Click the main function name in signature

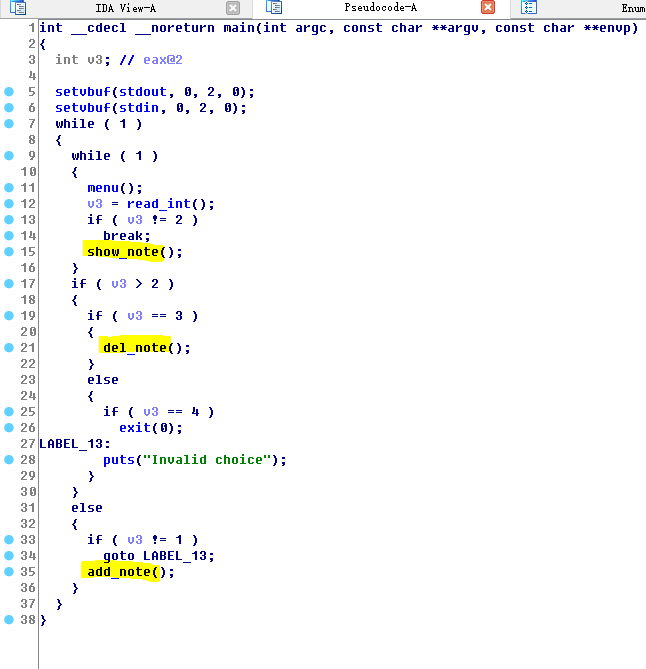239,28
